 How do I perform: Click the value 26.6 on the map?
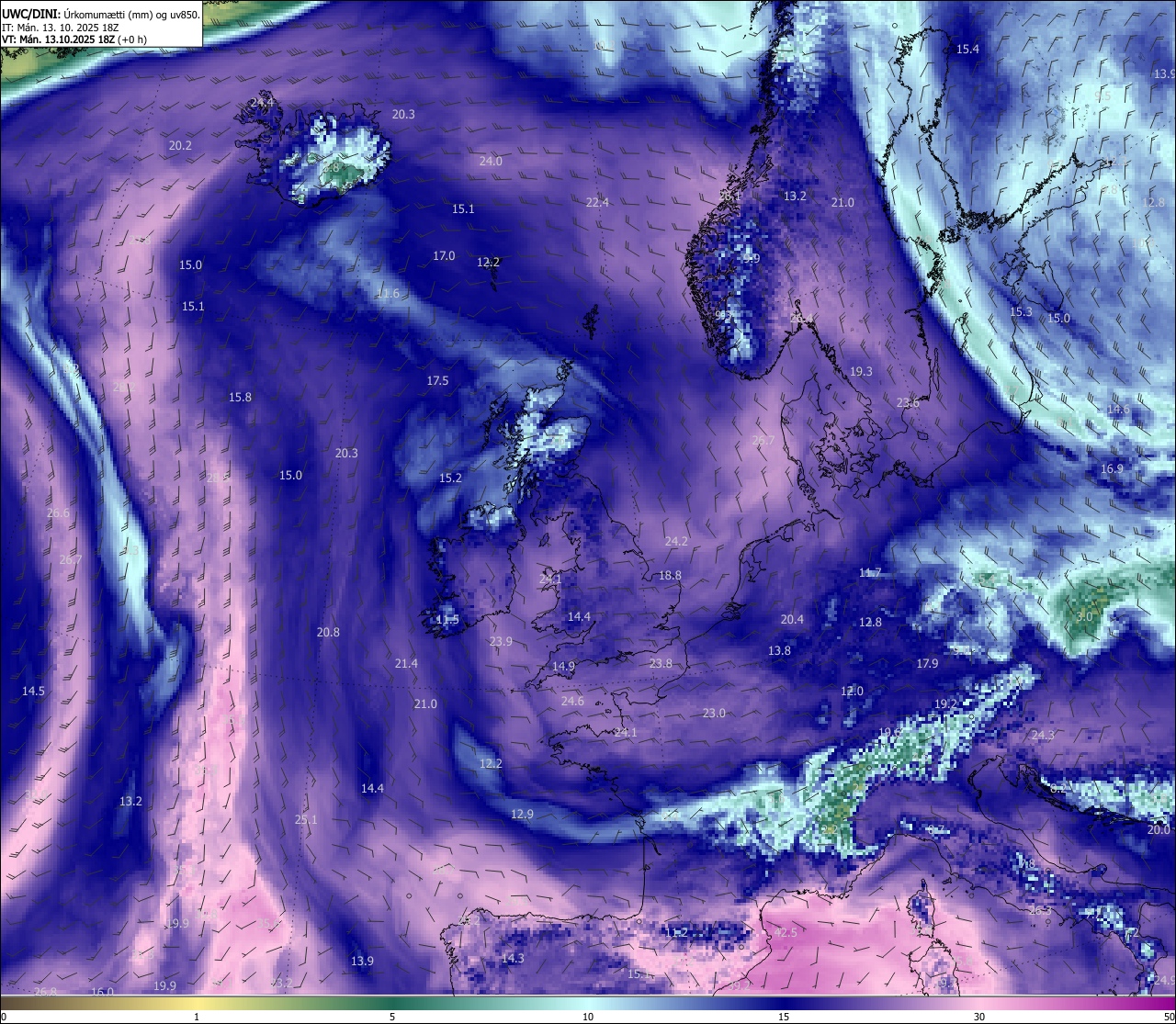click(58, 513)
